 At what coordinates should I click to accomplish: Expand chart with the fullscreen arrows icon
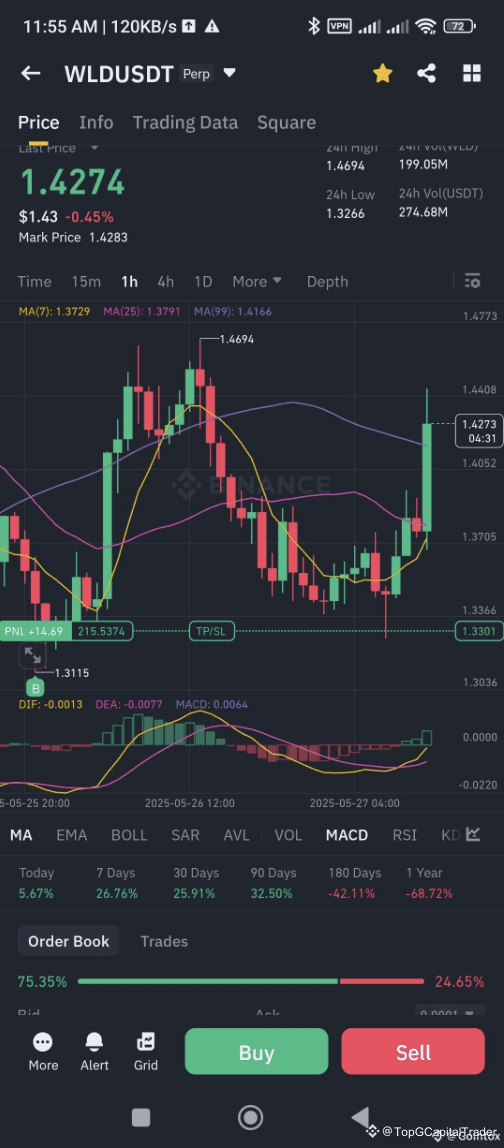click(33, 655)
